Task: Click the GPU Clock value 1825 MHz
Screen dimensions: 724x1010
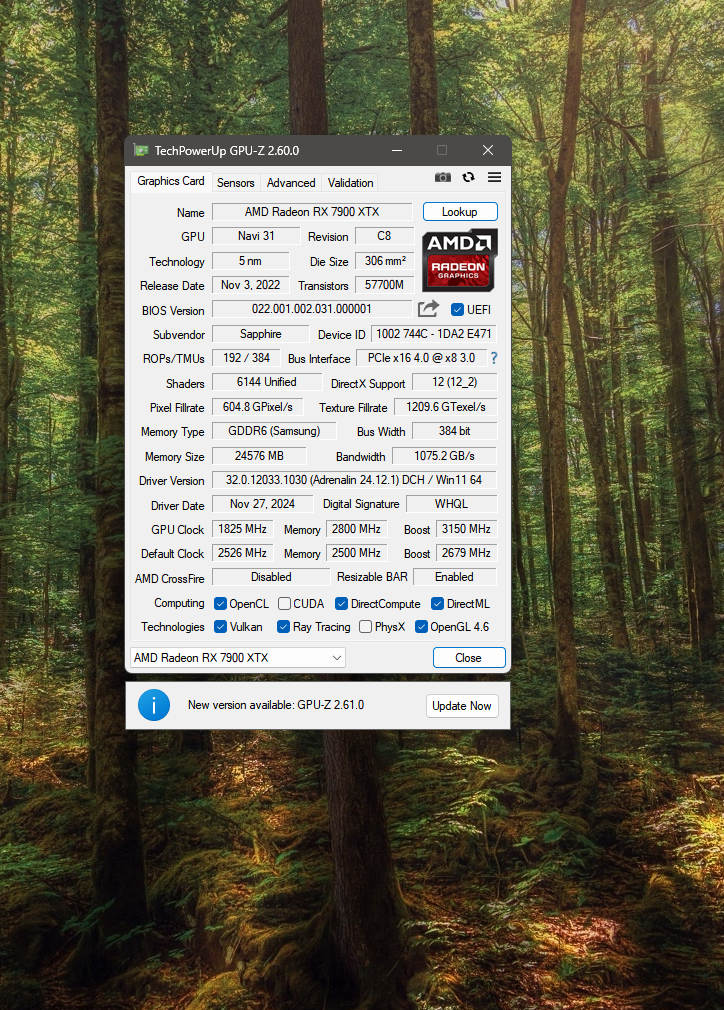Action: tap(242, 529)
